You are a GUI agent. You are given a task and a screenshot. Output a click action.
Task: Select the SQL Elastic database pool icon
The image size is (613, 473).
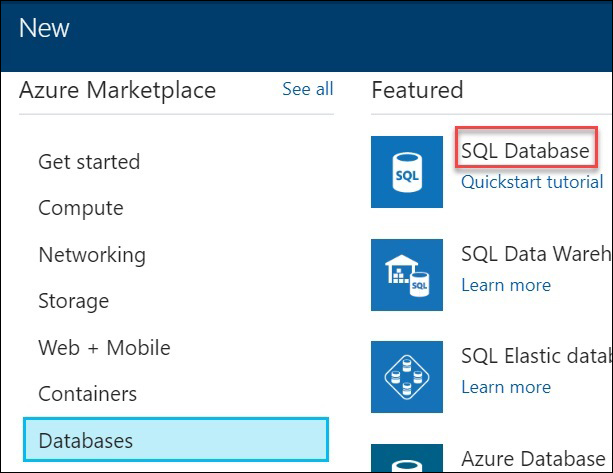[407, 377]
